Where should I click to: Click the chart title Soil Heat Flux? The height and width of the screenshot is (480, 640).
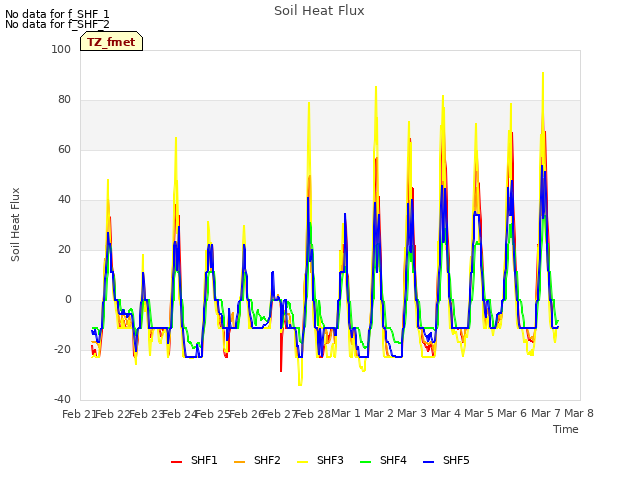(x=319, y=11)
